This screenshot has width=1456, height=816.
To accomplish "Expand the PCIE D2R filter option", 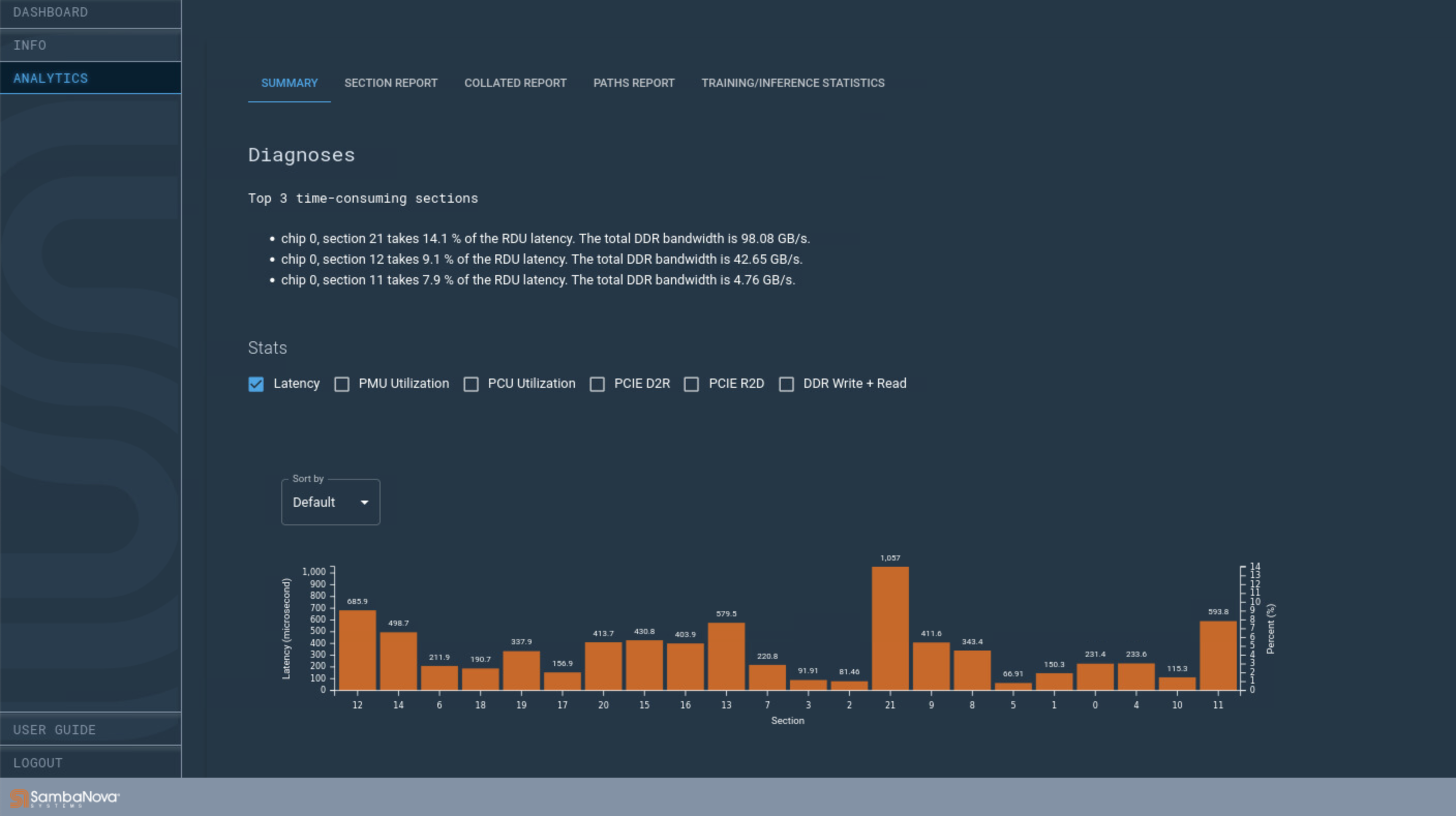I will (x=597, y=384).
